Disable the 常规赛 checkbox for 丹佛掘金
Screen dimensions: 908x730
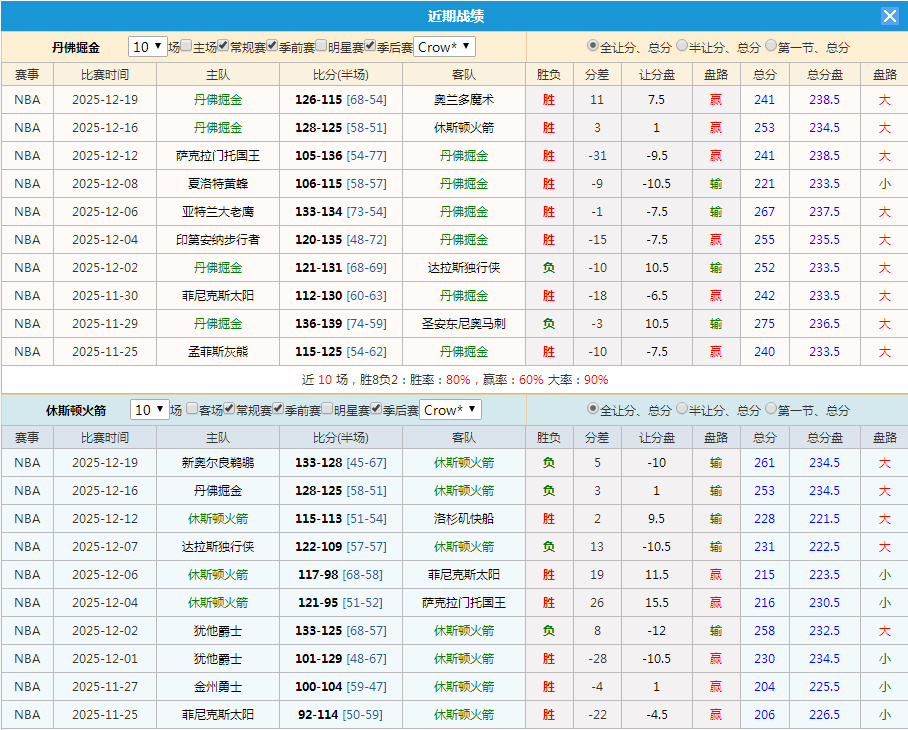221,46
